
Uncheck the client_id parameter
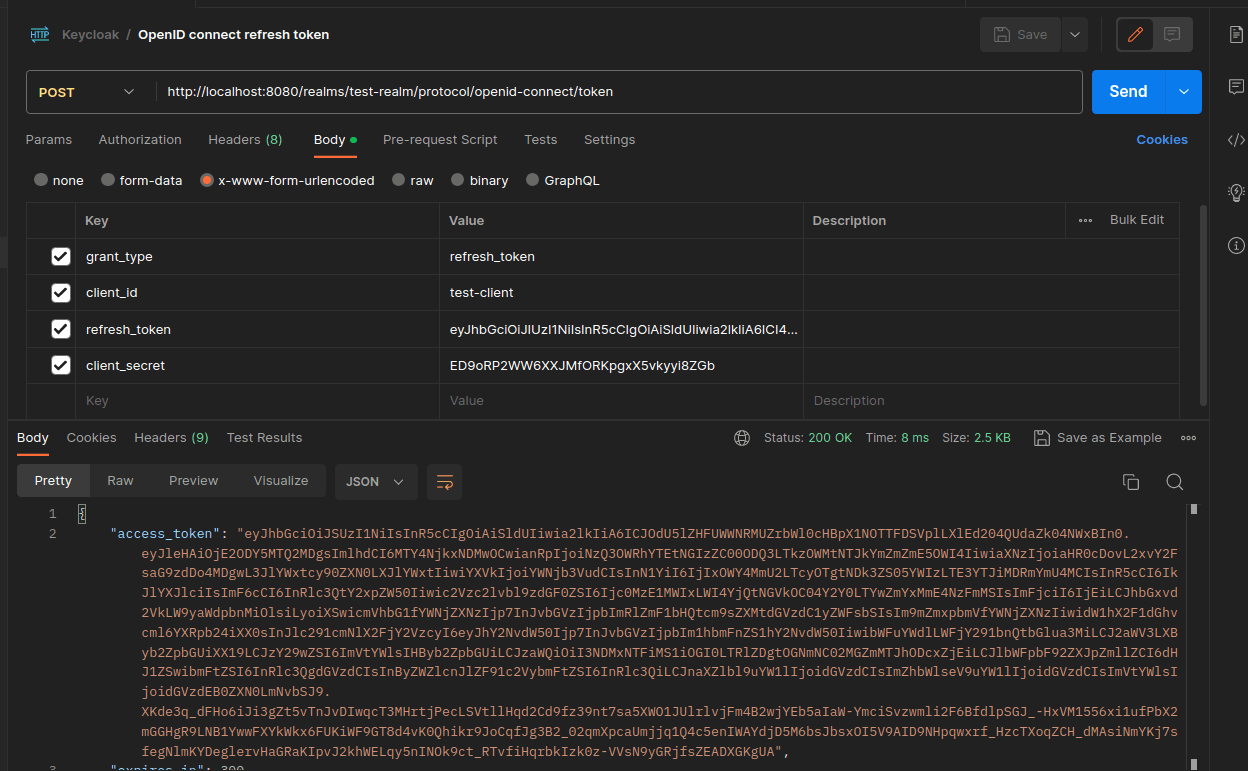(x=61, y=293)
